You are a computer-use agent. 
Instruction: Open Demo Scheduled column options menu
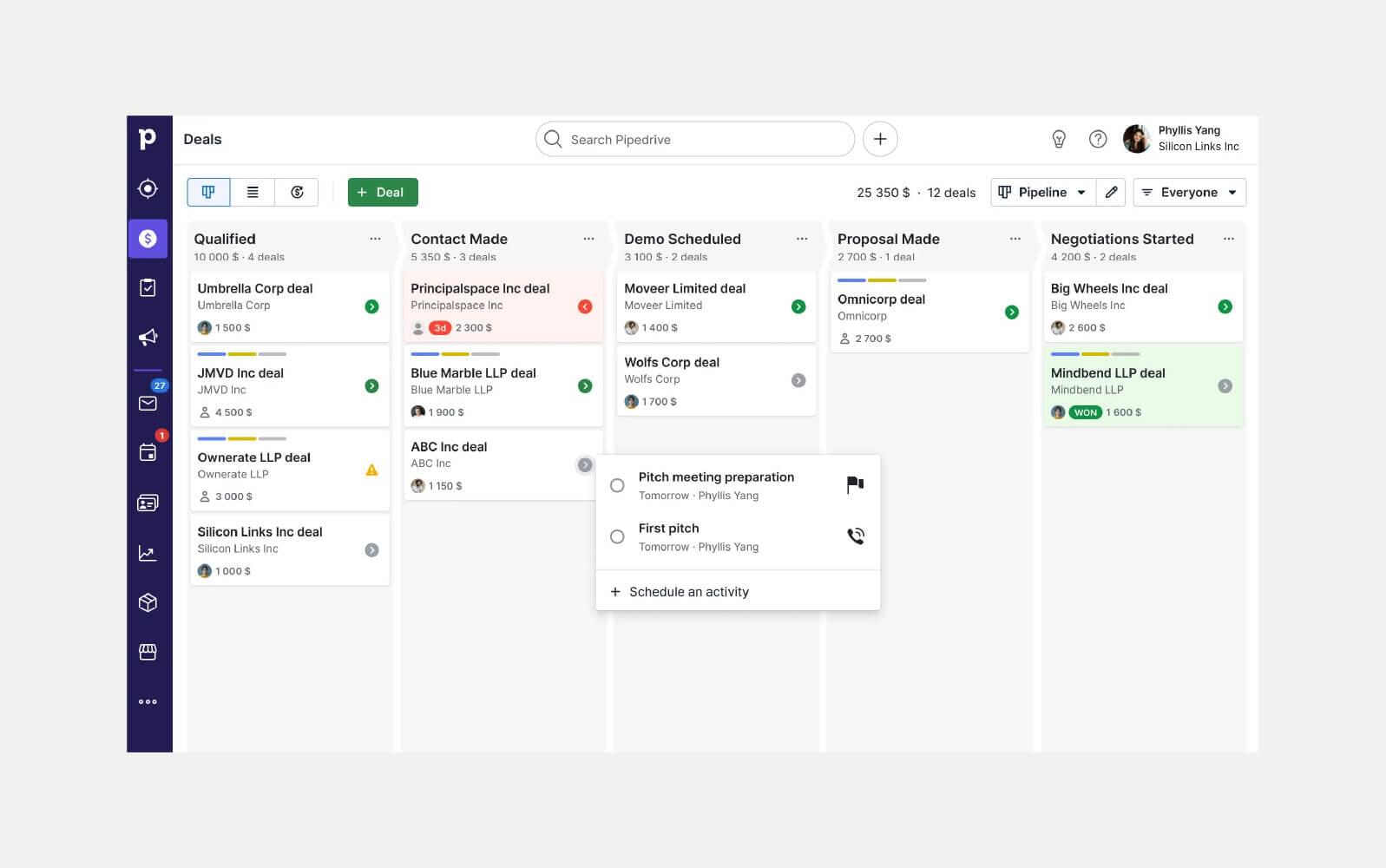[802, 239]
